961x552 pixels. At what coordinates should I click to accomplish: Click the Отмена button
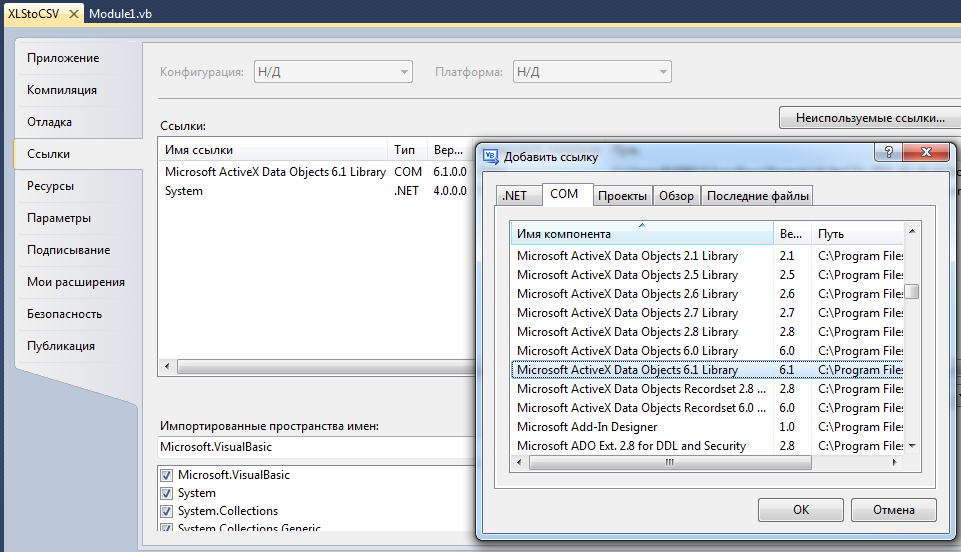894,510
